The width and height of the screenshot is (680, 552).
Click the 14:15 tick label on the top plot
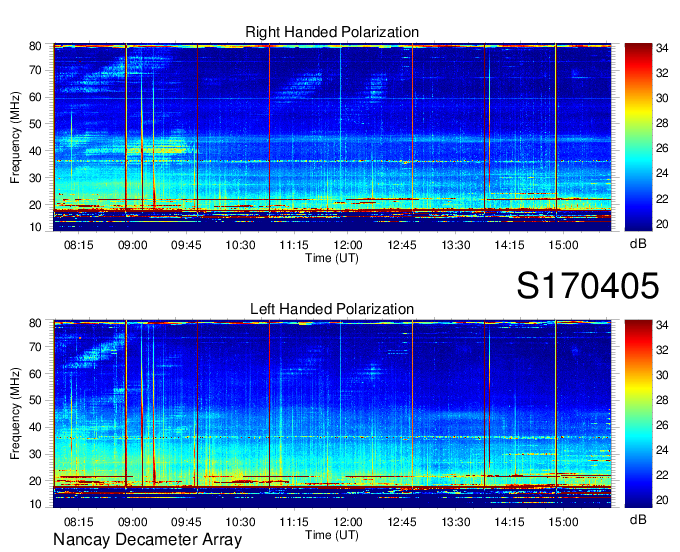coord(510,245)
